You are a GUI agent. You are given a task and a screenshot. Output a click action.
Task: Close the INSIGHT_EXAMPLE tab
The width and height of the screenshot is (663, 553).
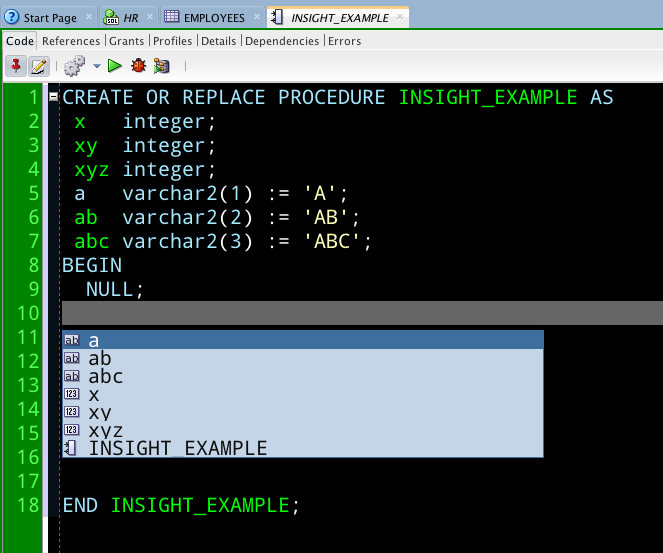(x=401, y=18)
